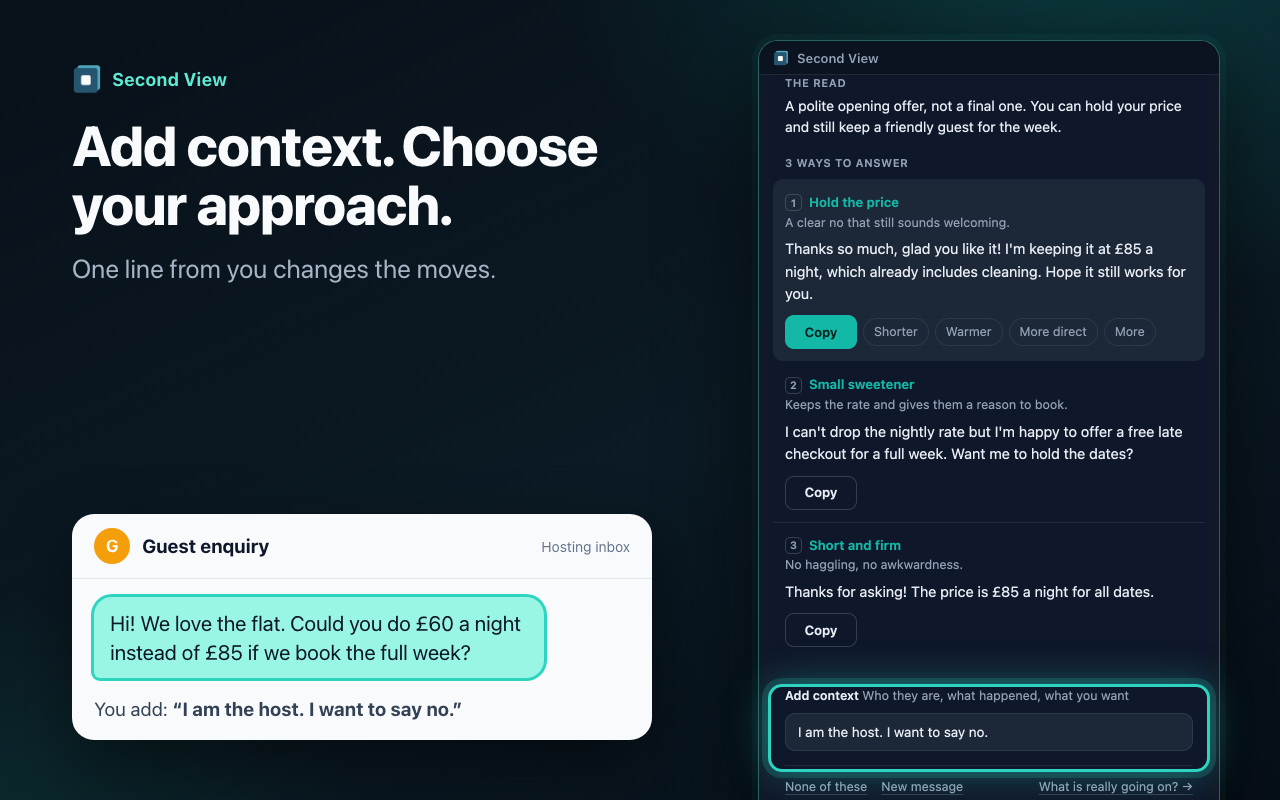Click the None of these link
Screen dimensions: 1280x800
pos(826,787)
